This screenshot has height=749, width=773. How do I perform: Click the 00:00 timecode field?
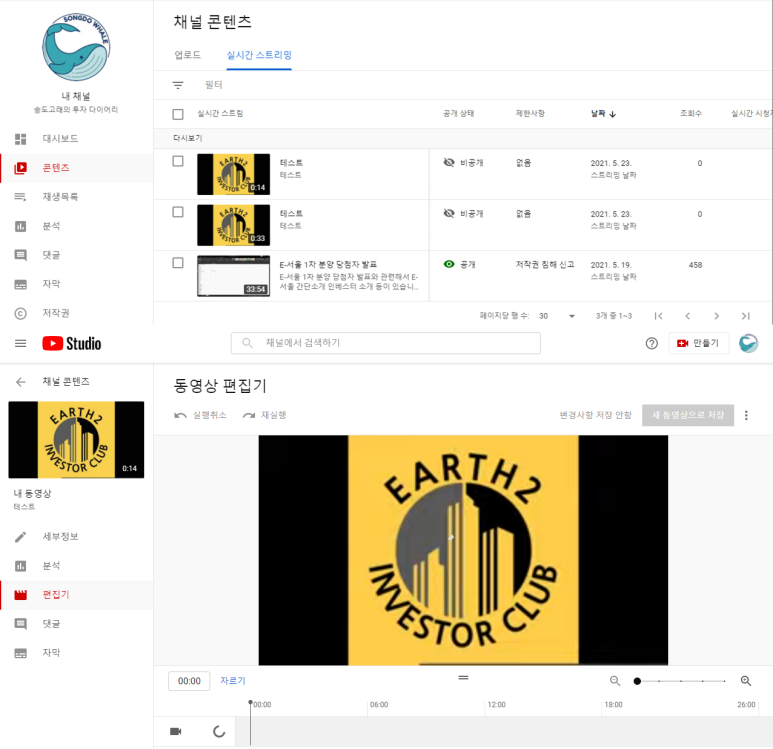[x=189, y=681]
